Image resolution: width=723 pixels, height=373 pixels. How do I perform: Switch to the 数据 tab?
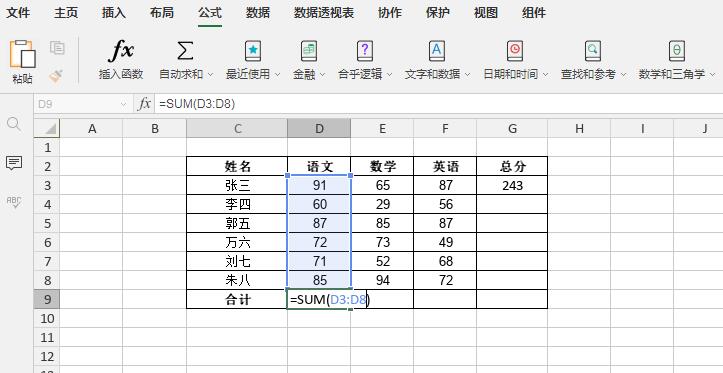pyautogui.click(x=258, y=13)
